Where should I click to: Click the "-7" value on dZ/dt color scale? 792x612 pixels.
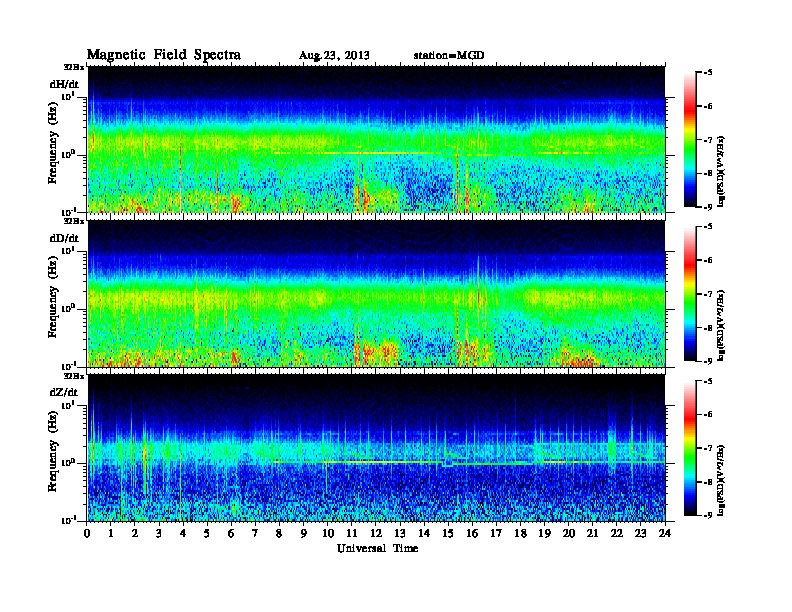click(708, 448)
